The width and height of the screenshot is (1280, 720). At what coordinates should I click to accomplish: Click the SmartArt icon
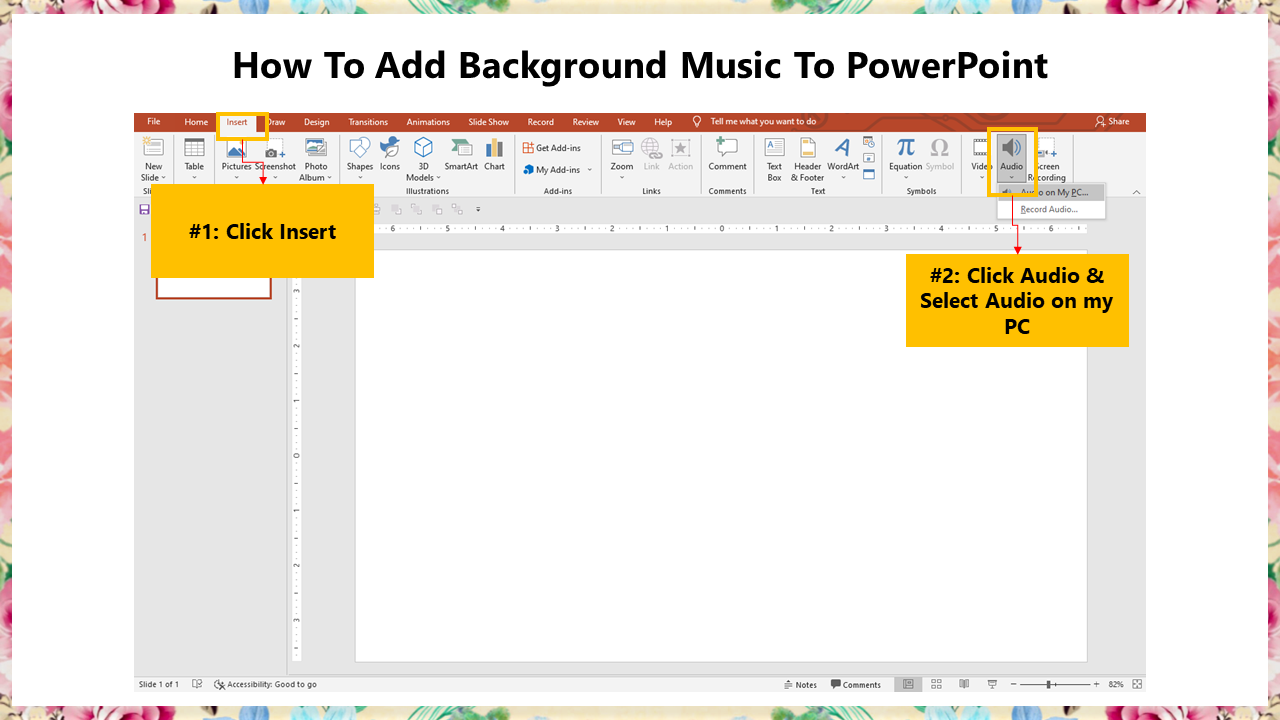coord(461,147)
